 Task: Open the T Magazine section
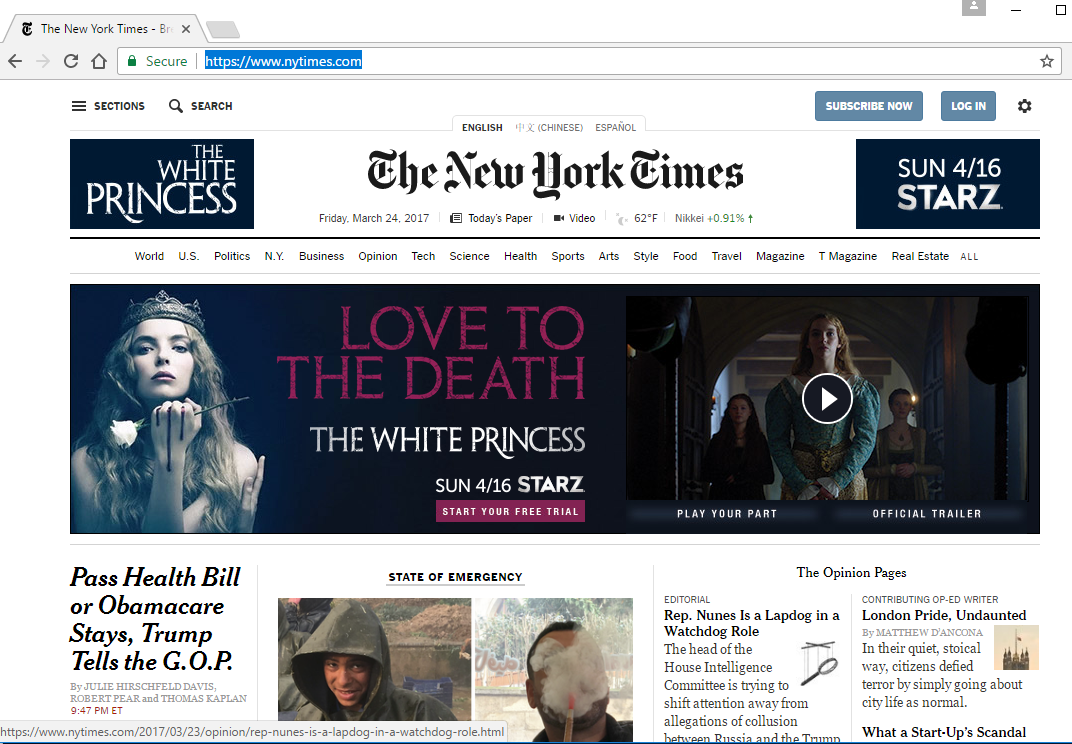click(x=848, y=256)
